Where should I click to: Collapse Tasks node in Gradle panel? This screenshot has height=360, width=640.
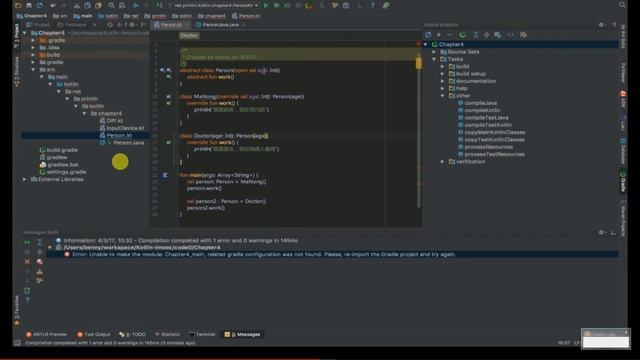434,59
